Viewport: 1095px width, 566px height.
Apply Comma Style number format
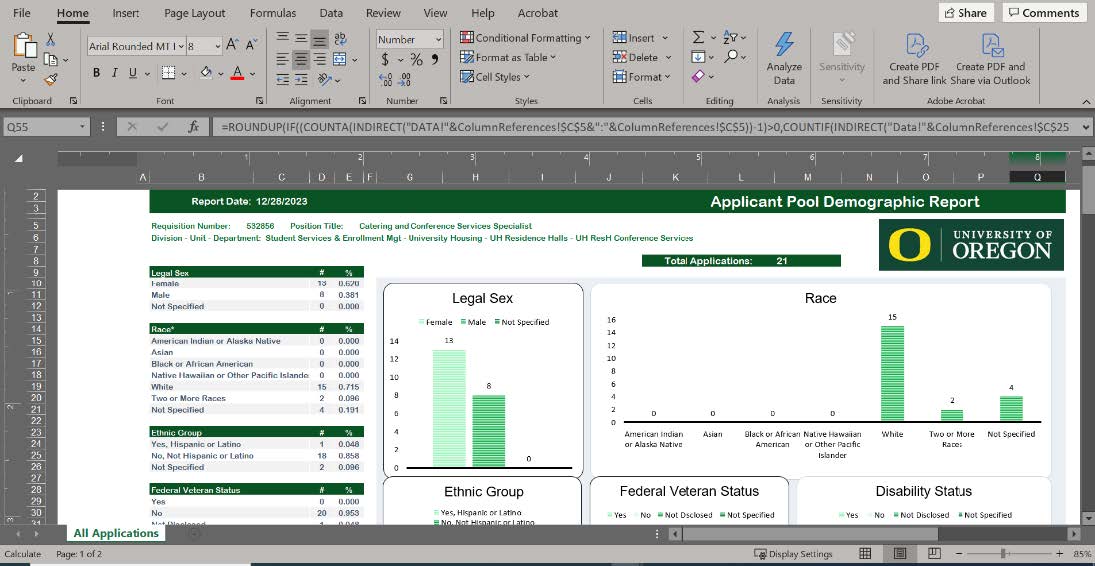tap(435, 59)
